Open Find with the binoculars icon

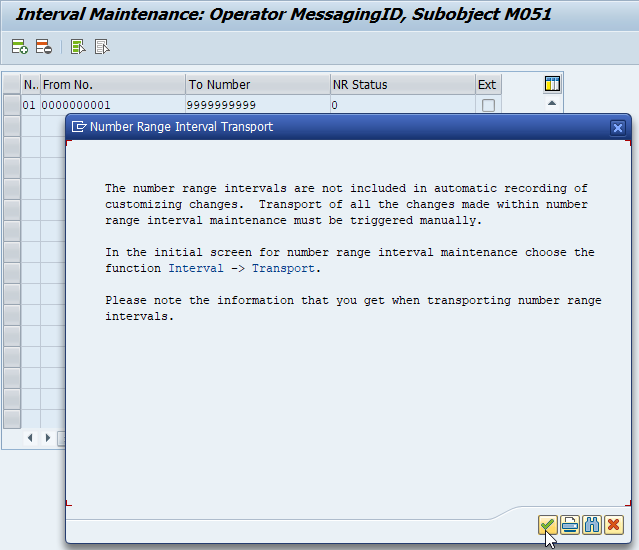[x=591, y=525]
